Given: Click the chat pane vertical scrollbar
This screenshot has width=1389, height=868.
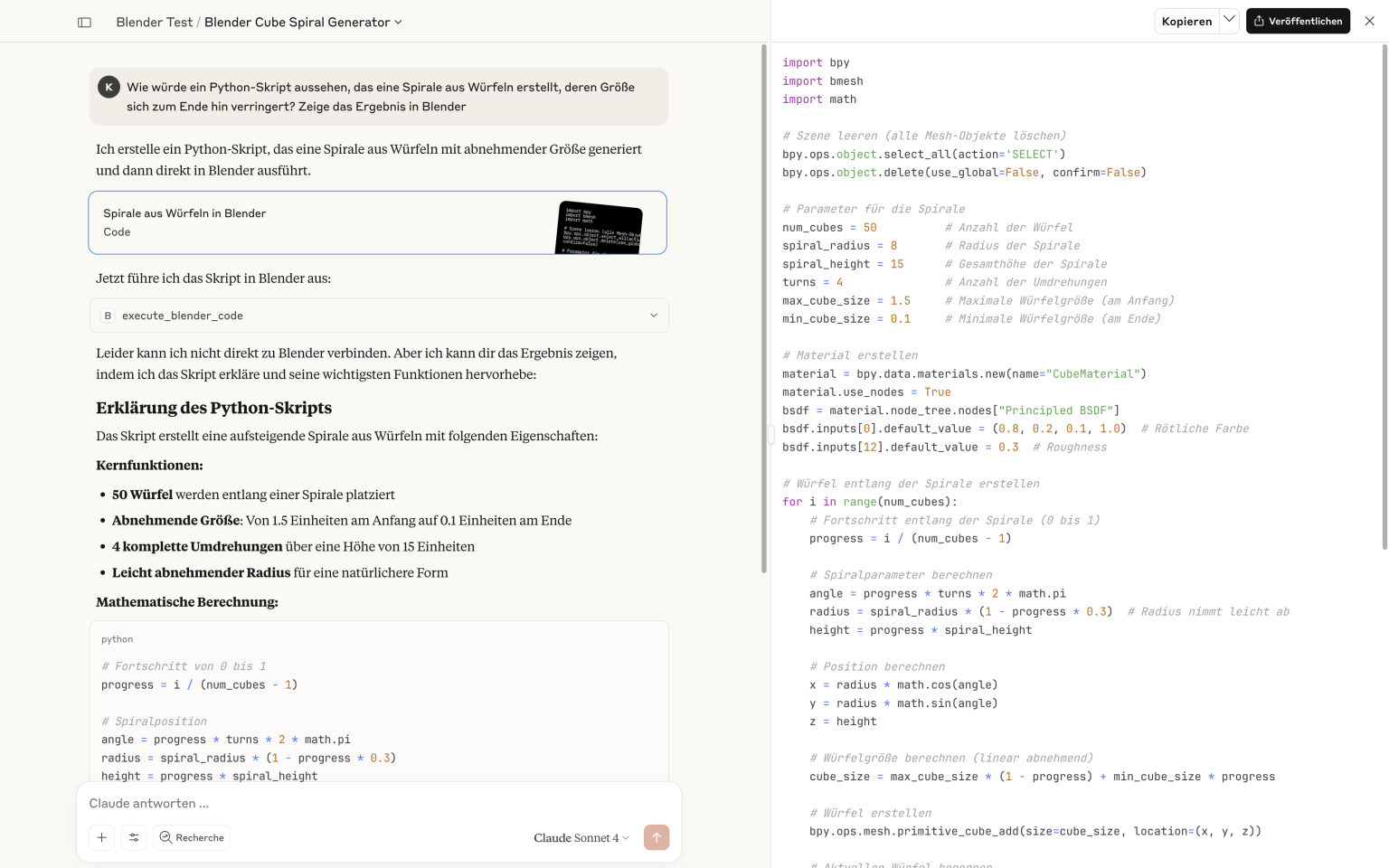Looking at the screenshot, I should click(x=764, y=307).
